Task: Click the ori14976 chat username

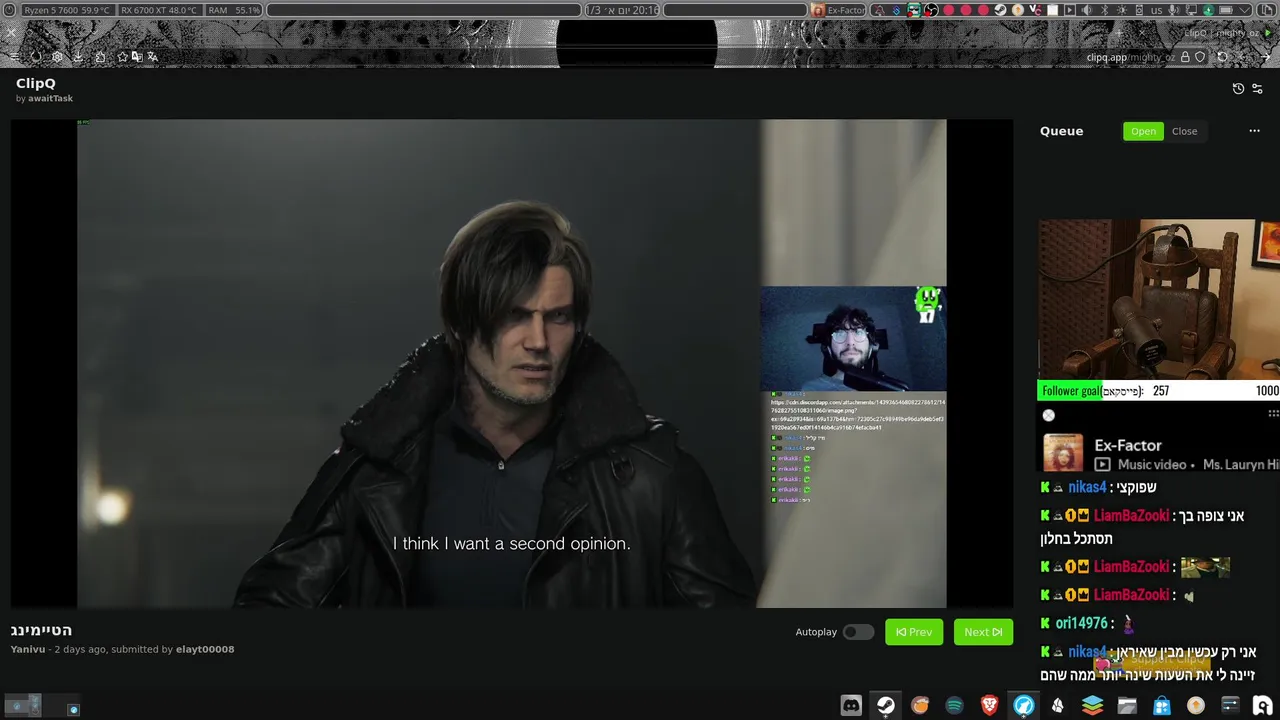Action: (x=1082, y=623)
